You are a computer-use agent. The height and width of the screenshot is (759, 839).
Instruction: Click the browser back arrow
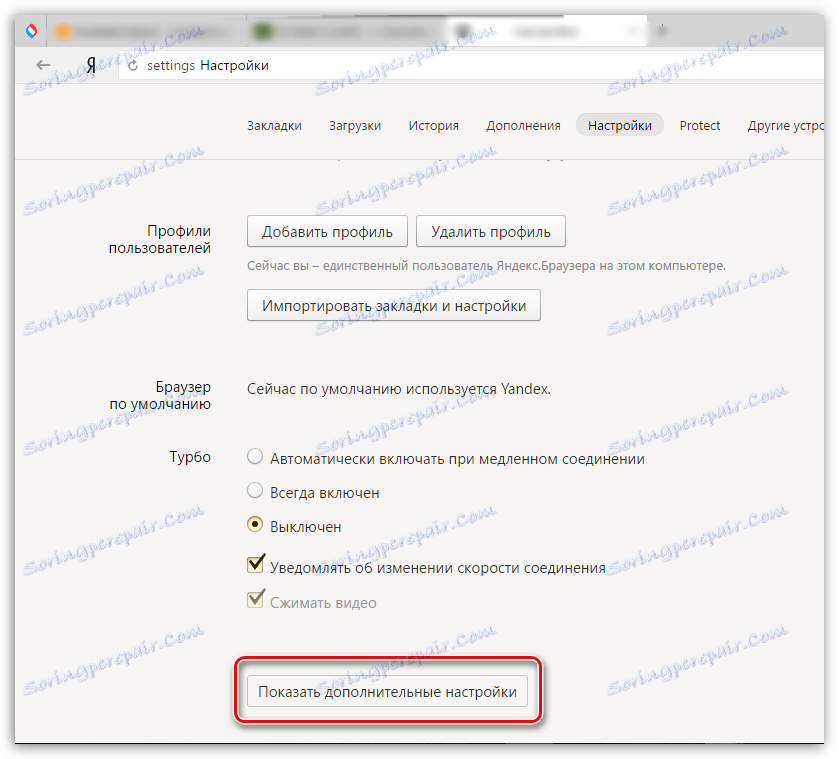point(43,65)
